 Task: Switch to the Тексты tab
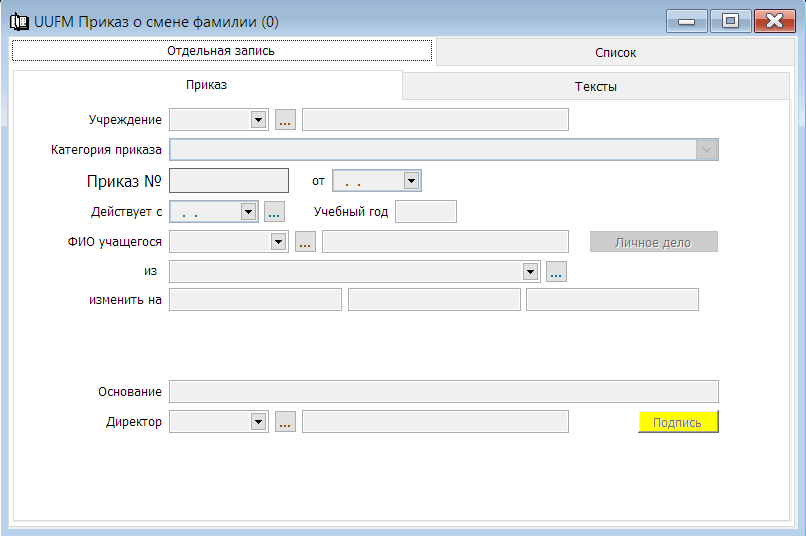(595, 86)
